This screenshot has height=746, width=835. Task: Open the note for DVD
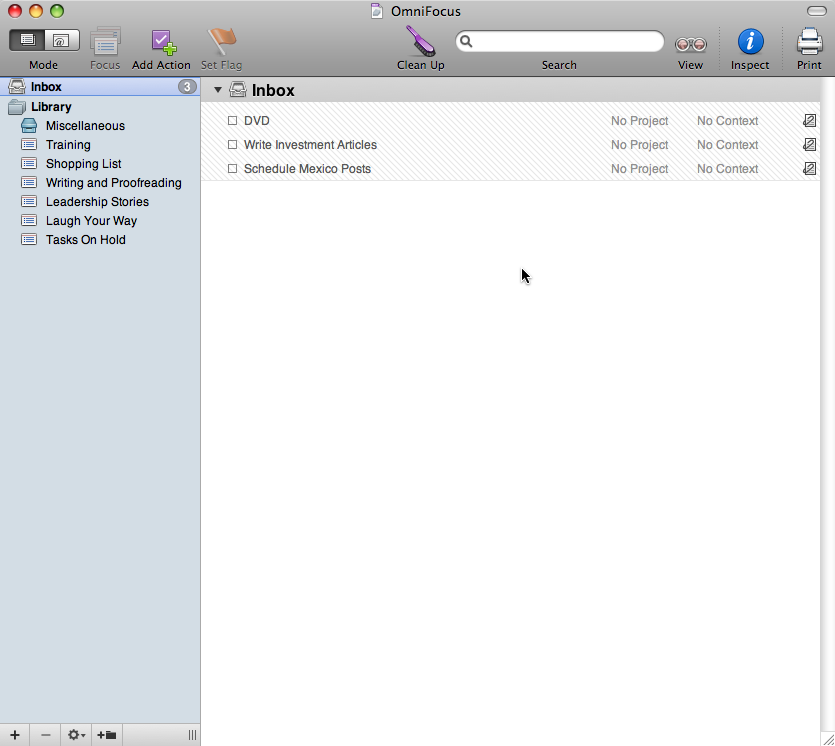[809, 121]
